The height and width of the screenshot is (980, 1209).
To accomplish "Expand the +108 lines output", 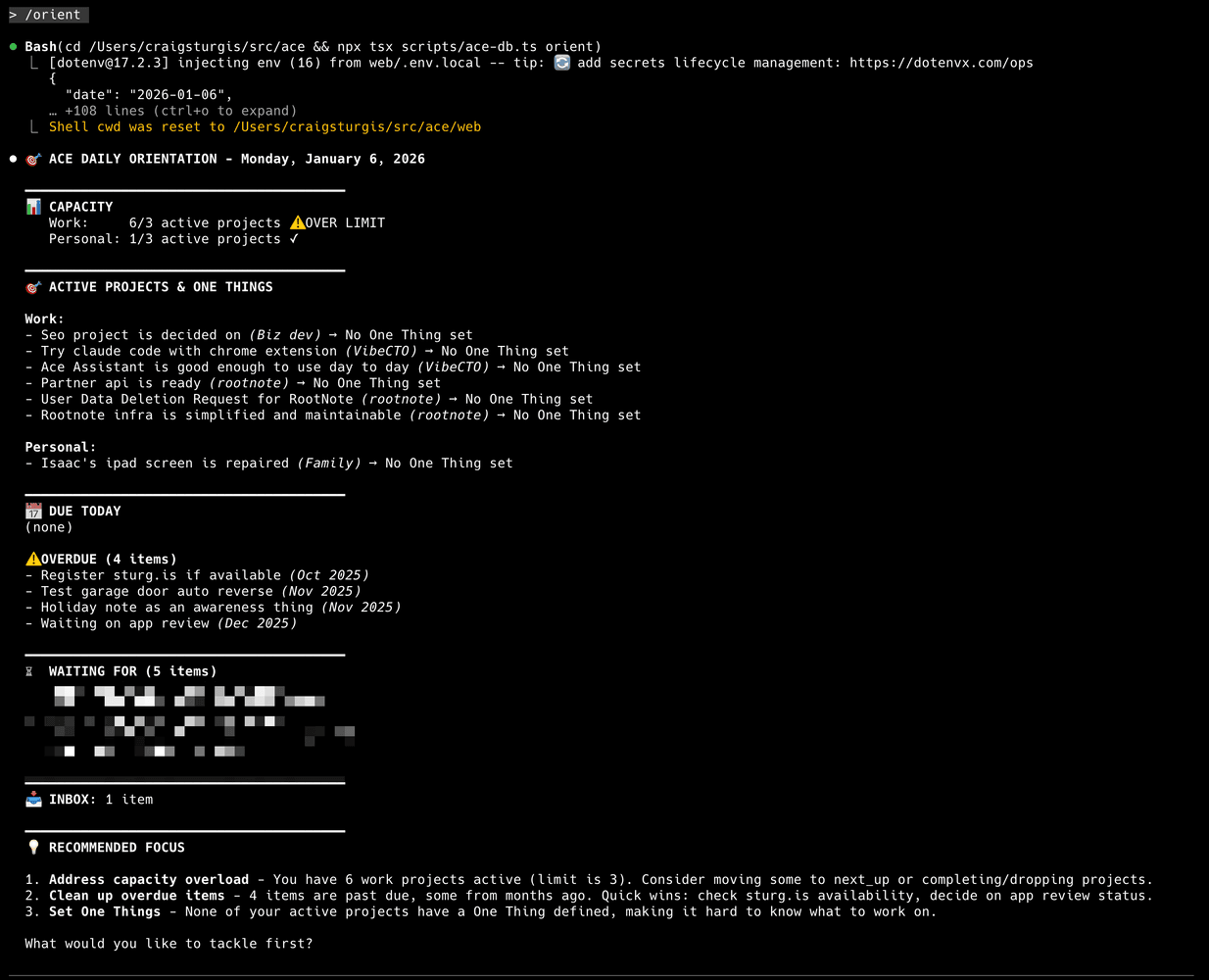I will 173,110.
